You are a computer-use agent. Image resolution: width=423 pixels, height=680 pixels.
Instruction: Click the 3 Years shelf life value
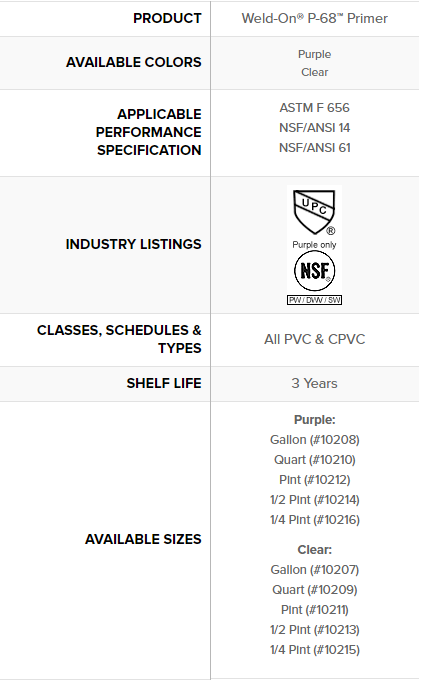pyautogui.click(x=315, y=383)
